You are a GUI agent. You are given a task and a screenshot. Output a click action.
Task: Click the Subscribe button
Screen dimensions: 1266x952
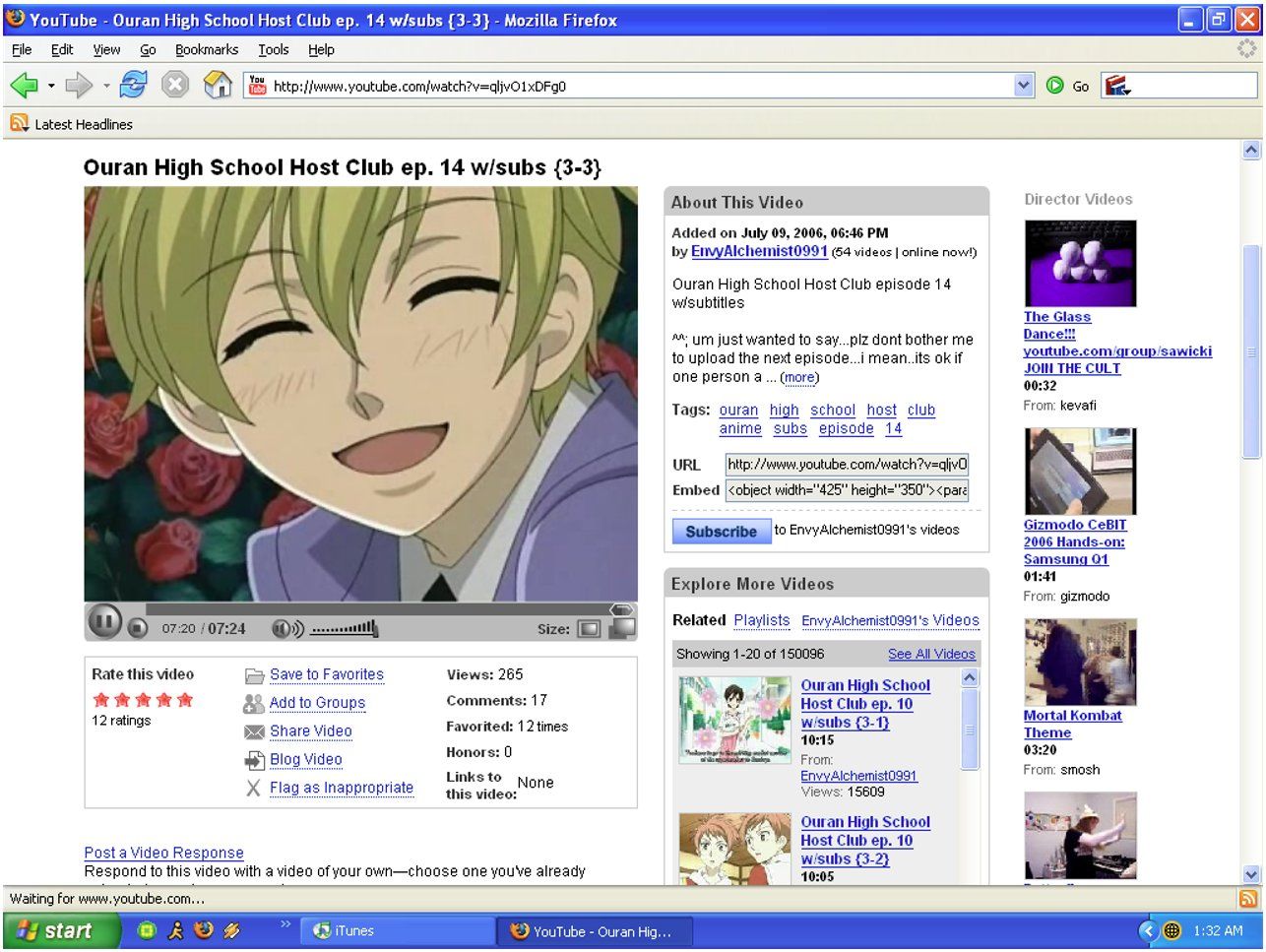tap(721, 531)
